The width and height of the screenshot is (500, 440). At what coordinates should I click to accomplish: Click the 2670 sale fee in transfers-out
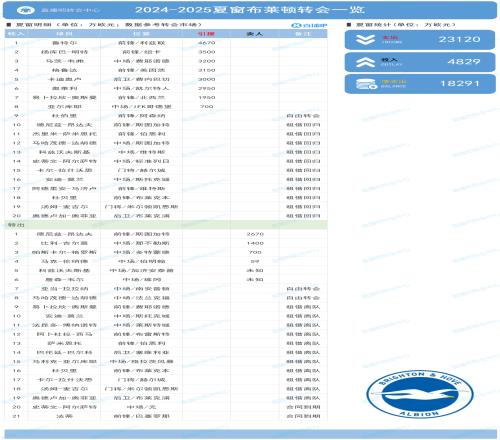(255, 234)
